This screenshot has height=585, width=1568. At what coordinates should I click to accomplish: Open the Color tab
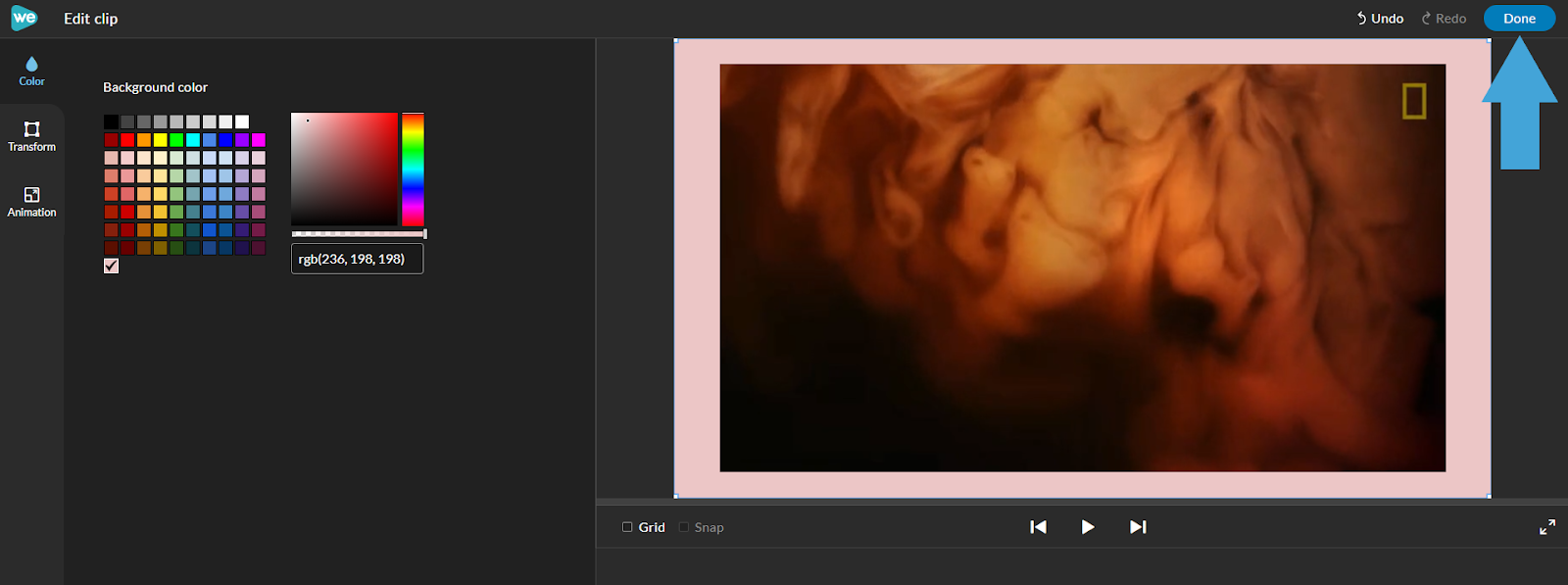tap(31, 72)
